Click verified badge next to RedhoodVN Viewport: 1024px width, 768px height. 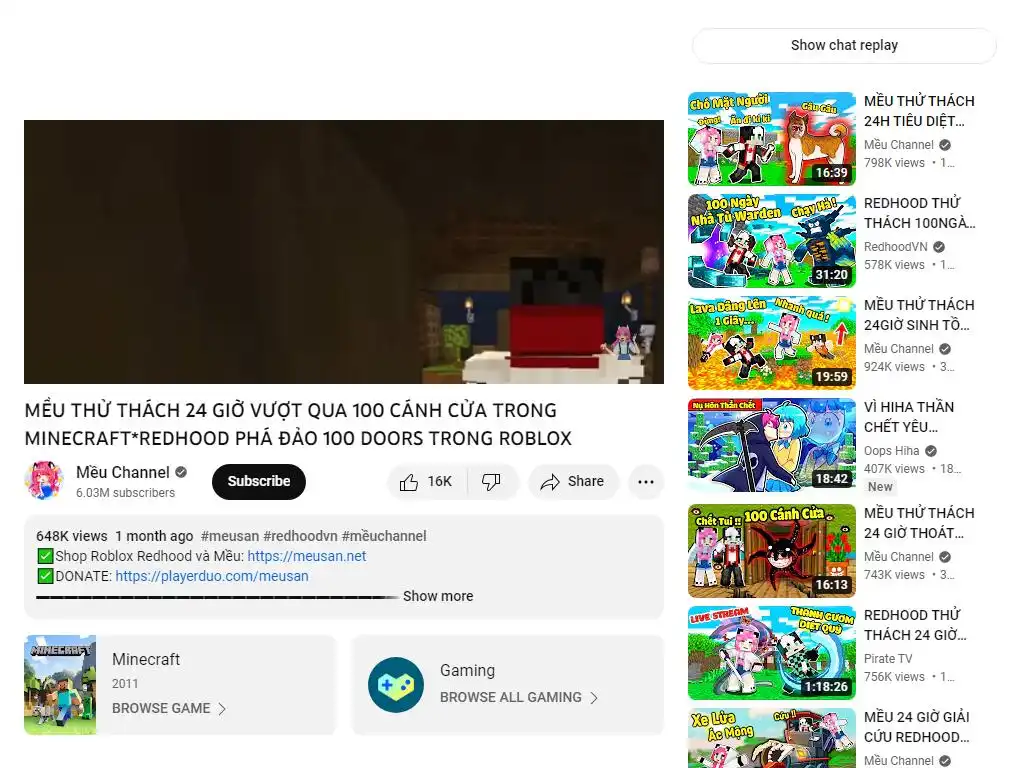coord(938,247)
